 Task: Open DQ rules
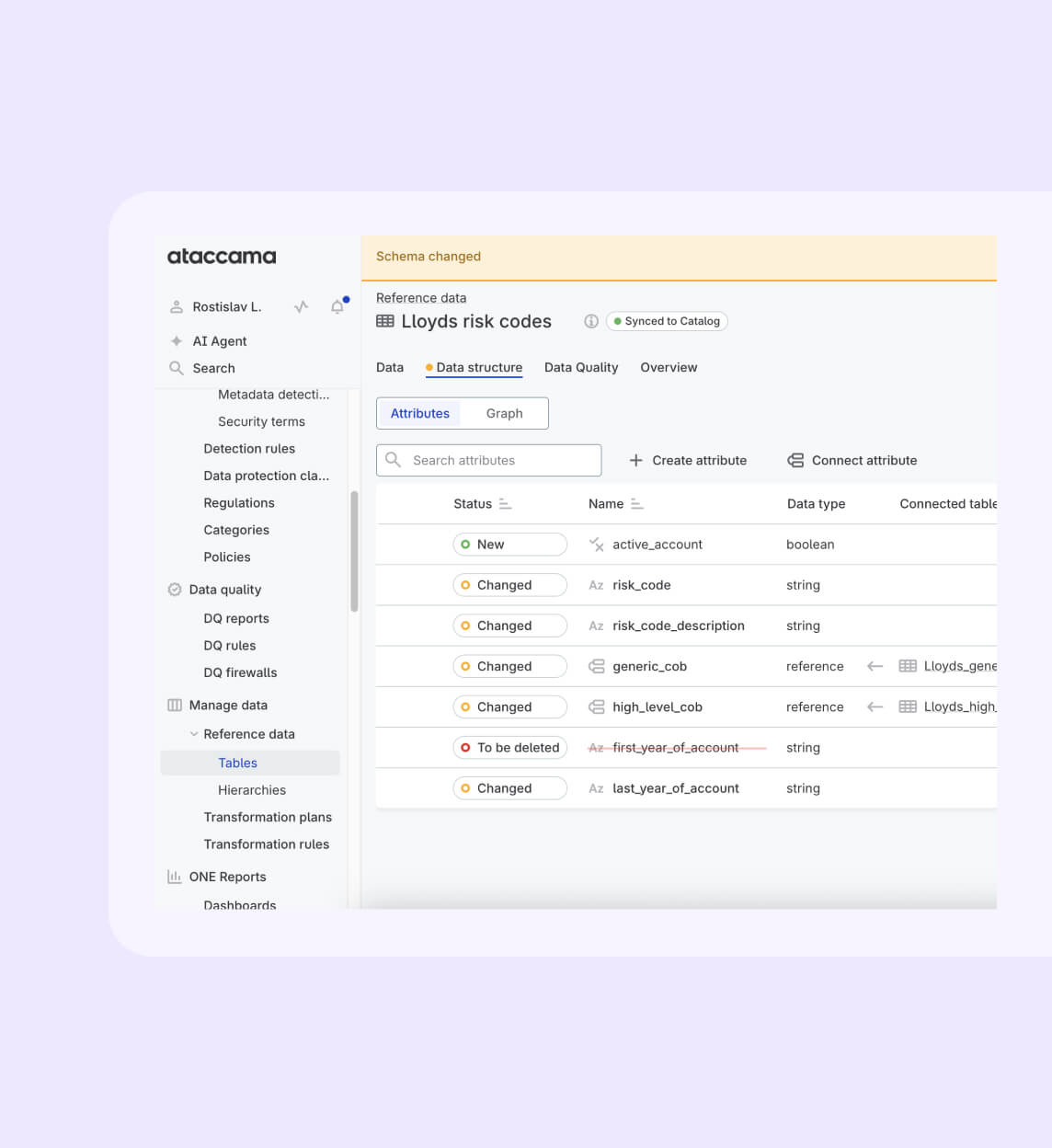coord(230,646)
